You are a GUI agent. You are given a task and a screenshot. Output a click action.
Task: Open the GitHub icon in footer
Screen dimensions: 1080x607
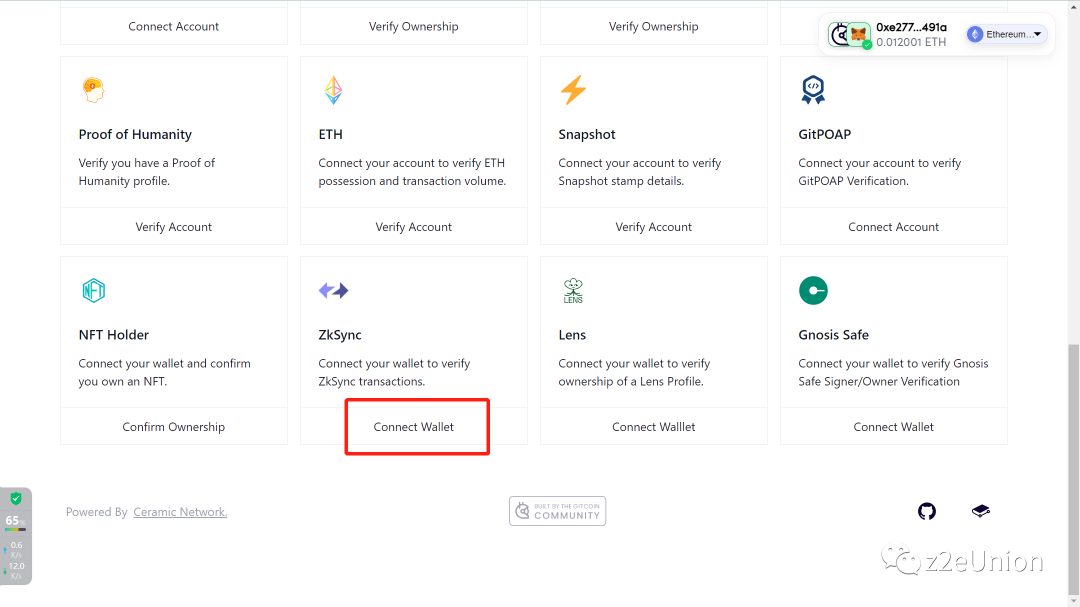tap(927, 512)
